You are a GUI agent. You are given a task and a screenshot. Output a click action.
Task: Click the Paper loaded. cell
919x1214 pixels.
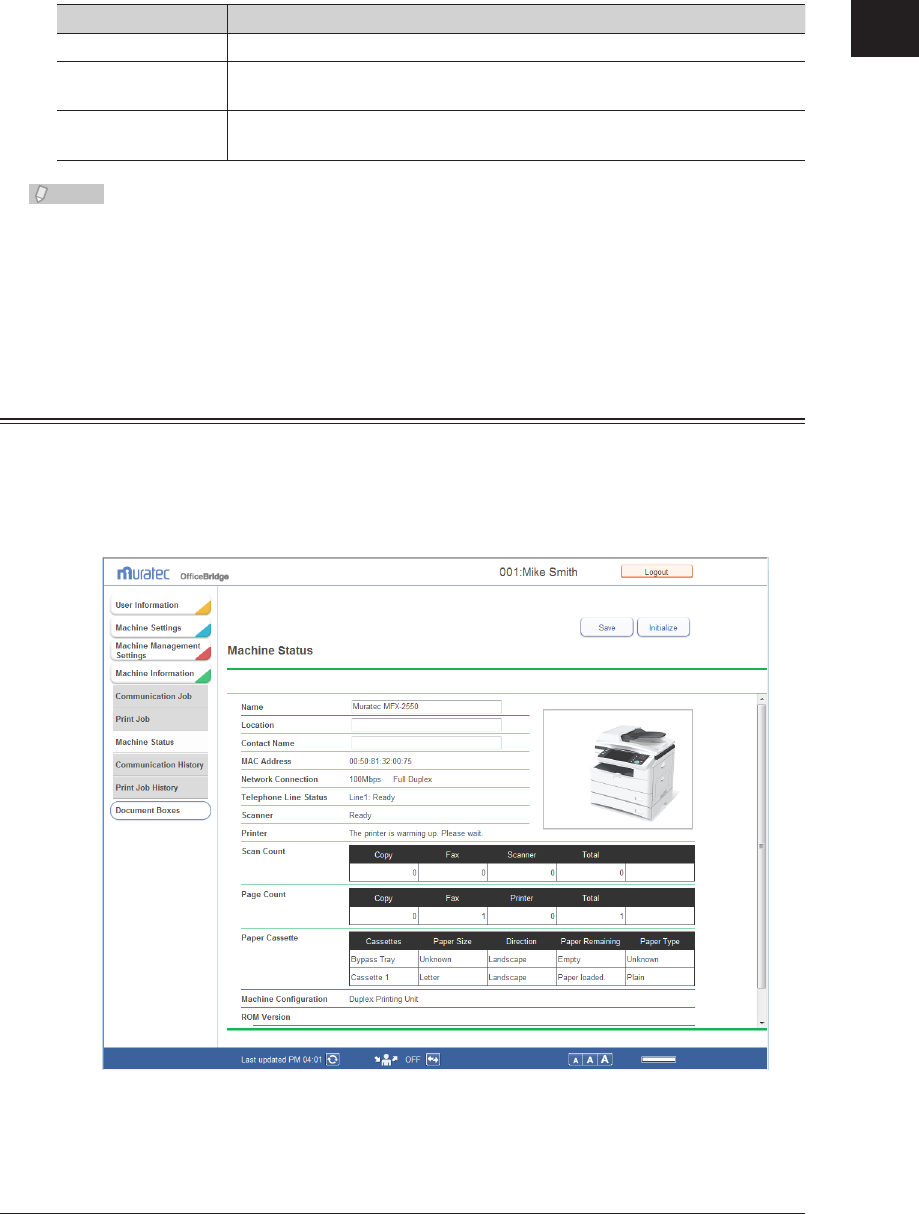[x=591, y=977]
